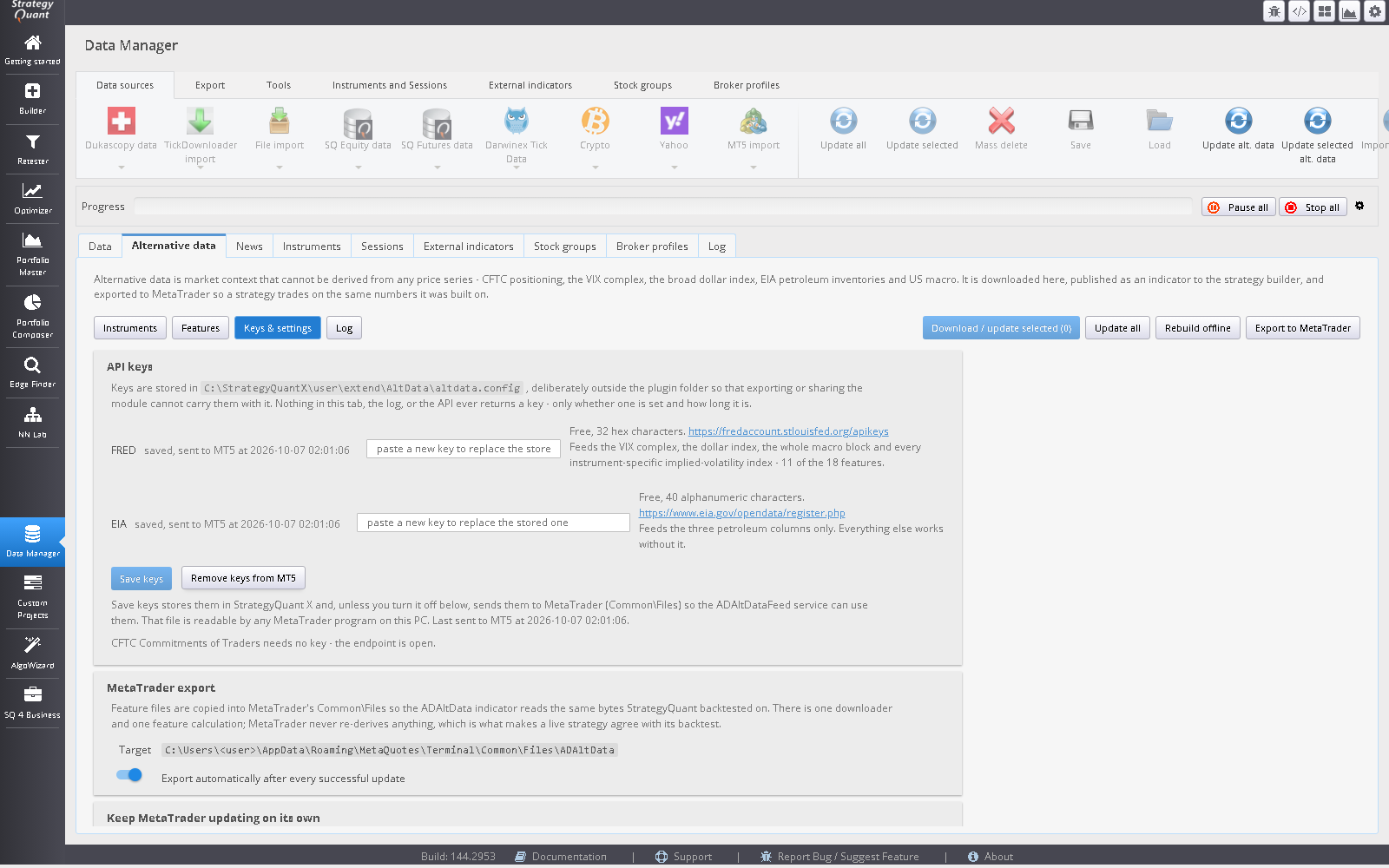Open Crypto bitcoin data source
The image size is (1389, 868).
(595, 121)
